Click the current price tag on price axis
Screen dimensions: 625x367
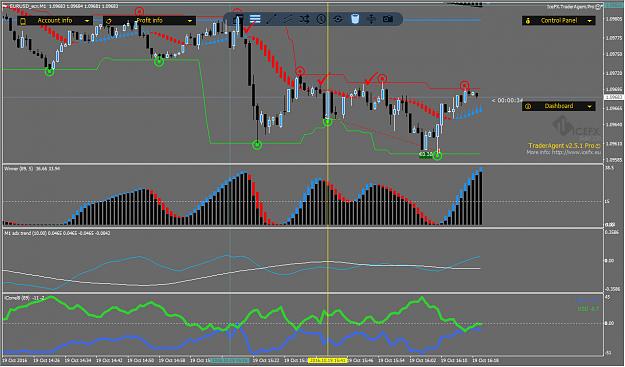click(x=613, y=97)
